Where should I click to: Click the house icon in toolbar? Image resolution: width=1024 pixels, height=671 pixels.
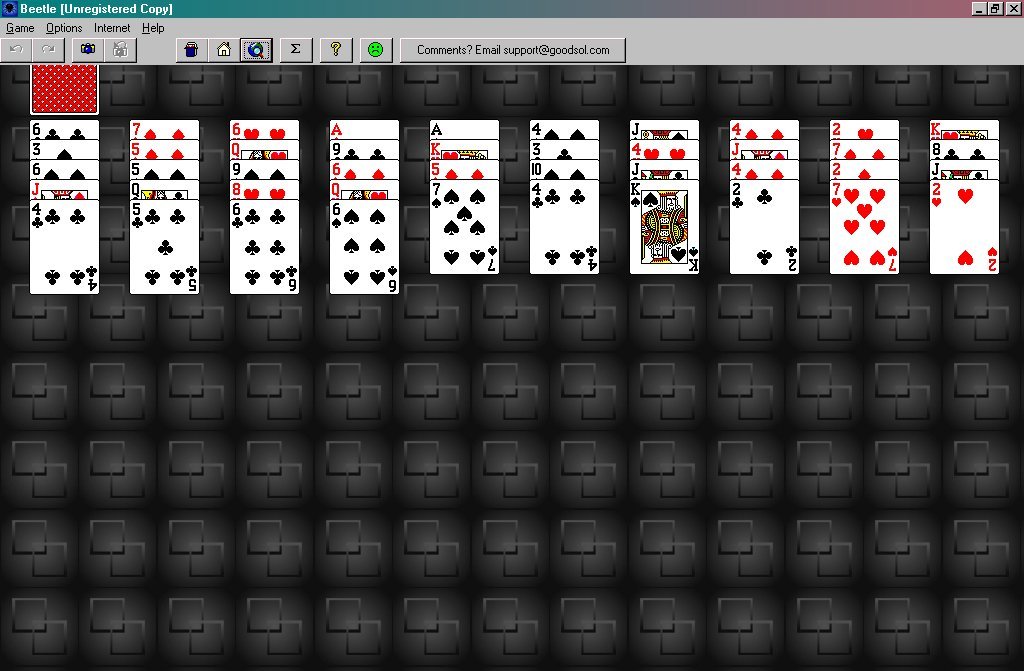coord(224,49)
